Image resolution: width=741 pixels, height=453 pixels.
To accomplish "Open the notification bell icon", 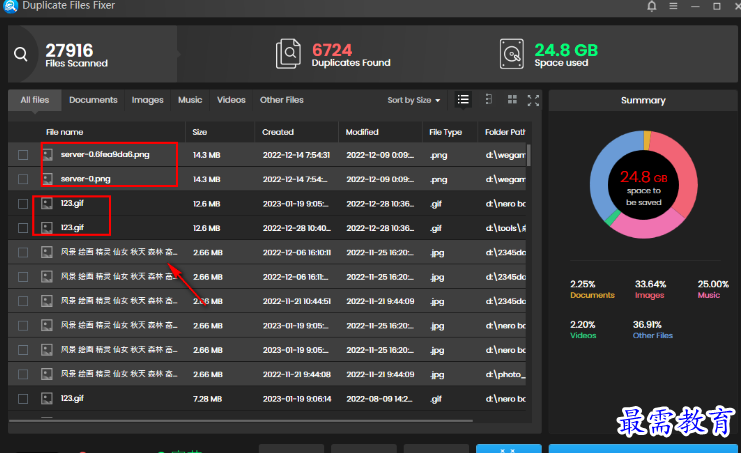I will (652, 6).
